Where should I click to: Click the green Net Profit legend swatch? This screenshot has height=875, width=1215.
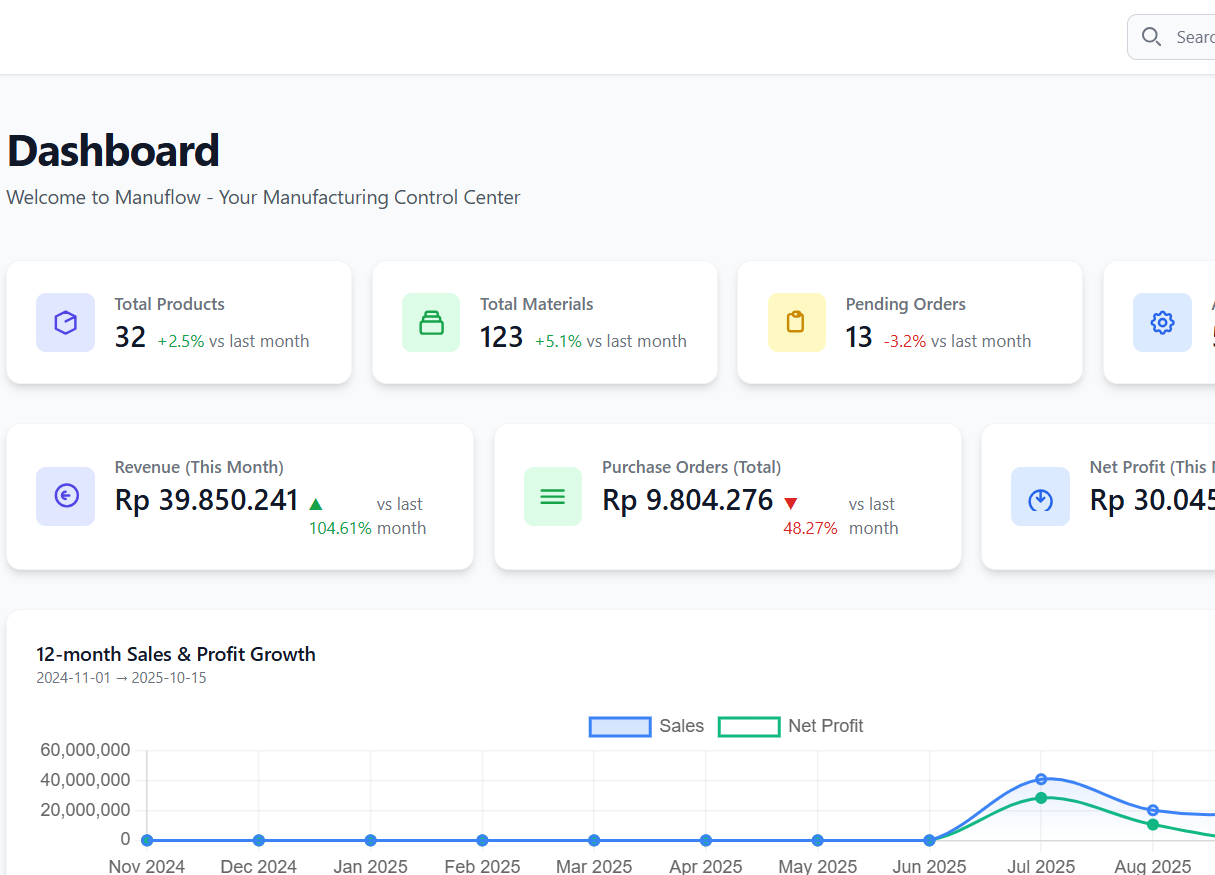pyautogui.click(x=749, y=727)
